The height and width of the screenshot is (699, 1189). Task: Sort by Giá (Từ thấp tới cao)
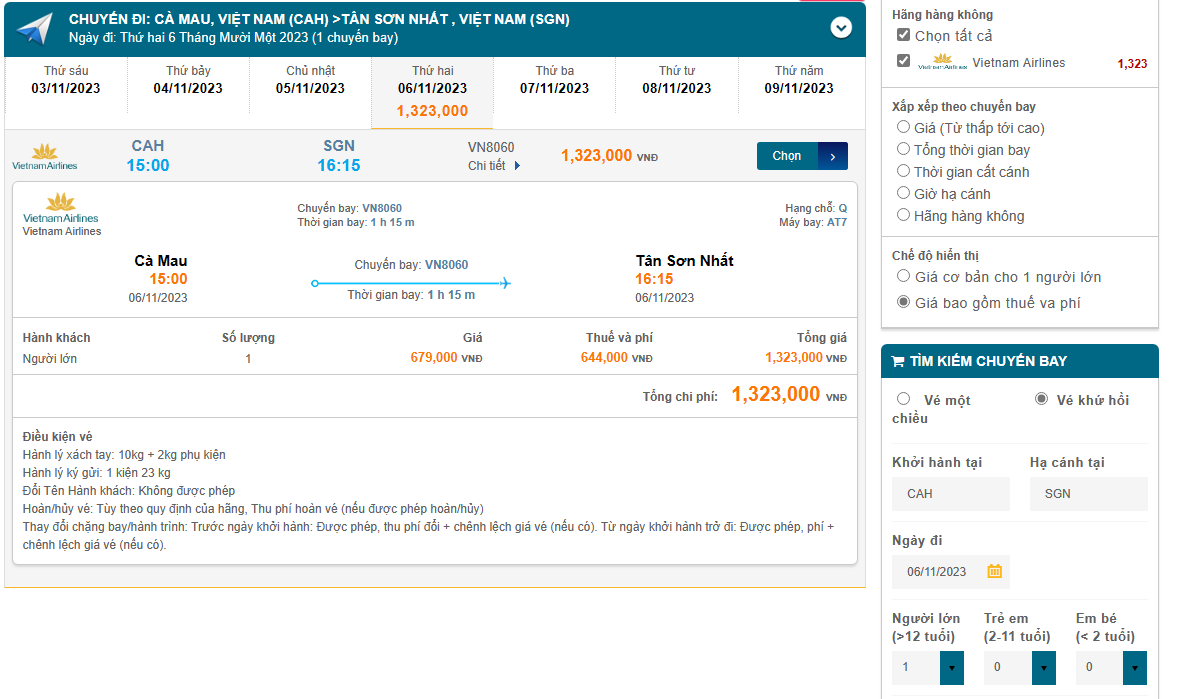tap(904, 127)
